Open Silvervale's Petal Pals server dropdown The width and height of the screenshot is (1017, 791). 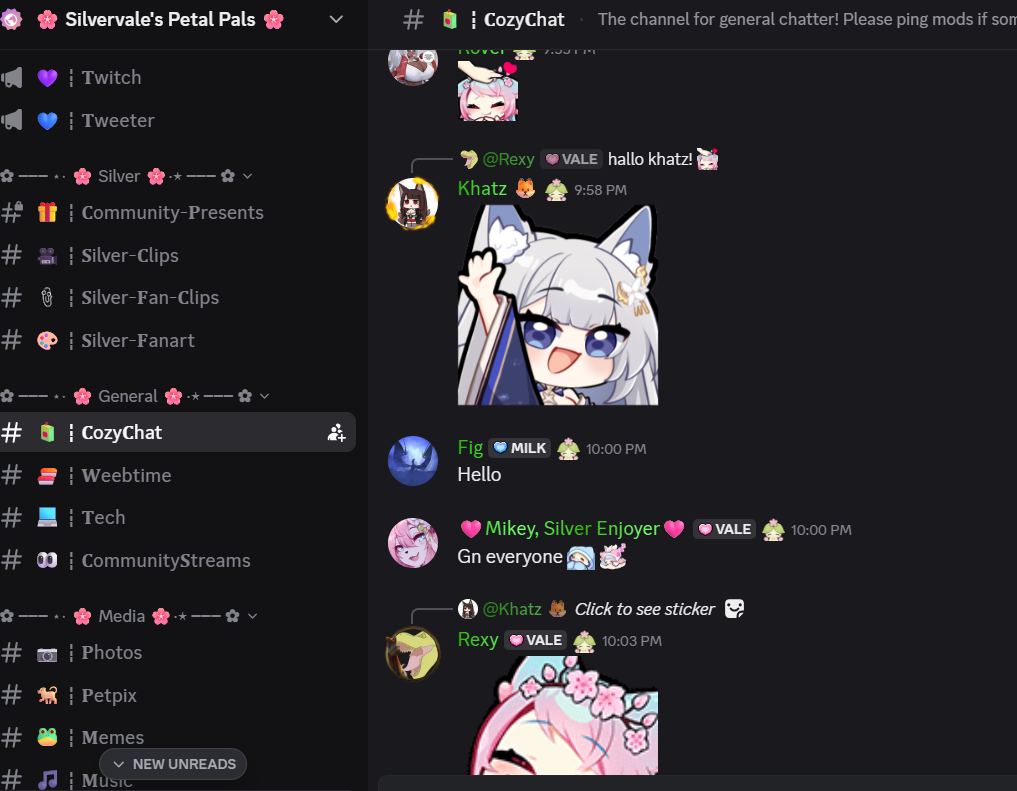336,19
